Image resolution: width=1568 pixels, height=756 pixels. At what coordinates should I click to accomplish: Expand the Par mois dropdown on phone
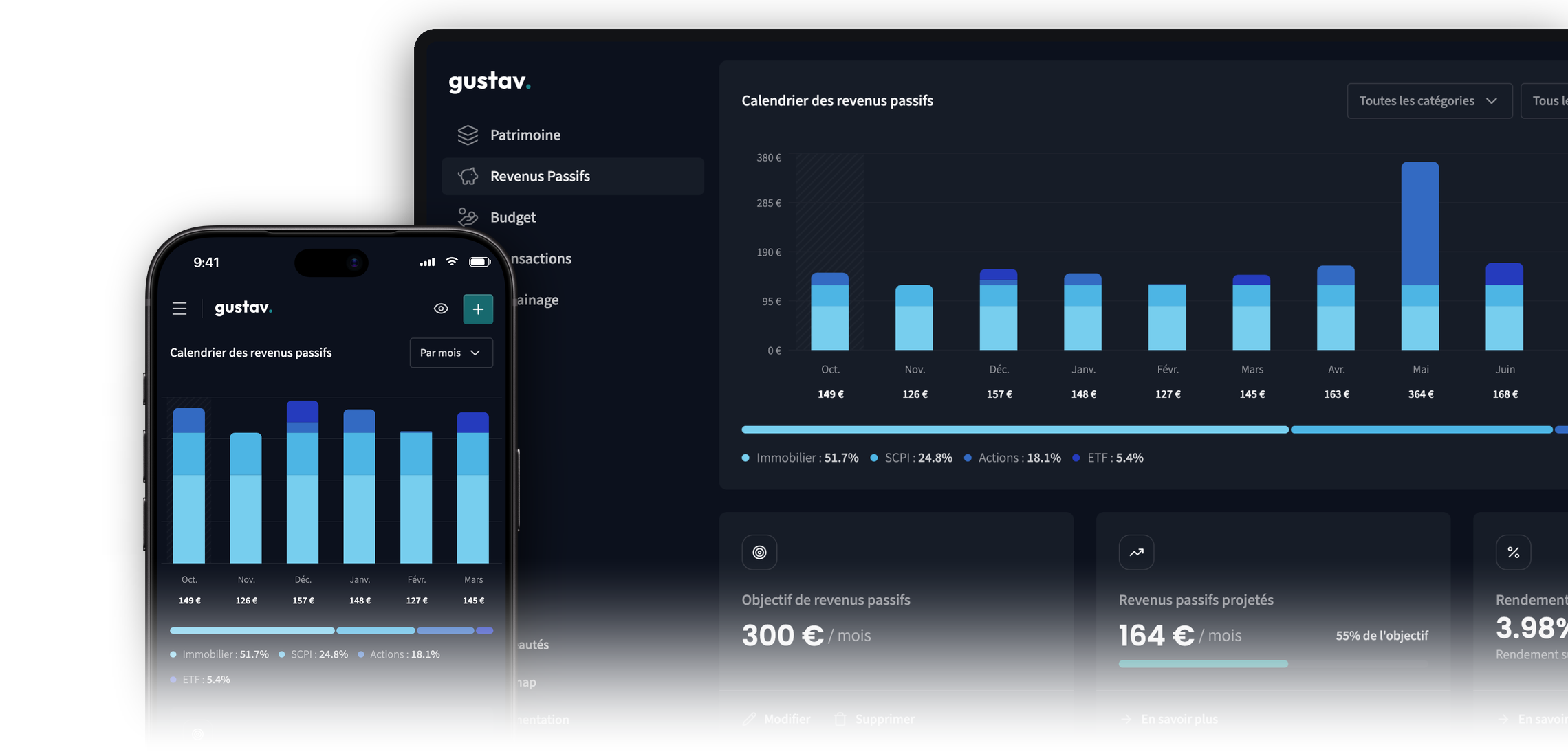(x=450, y=353)
